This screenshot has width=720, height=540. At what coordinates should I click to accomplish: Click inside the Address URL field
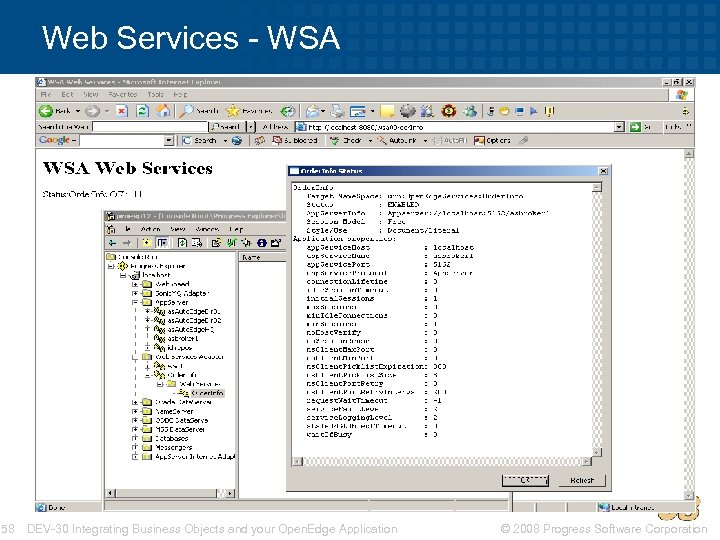click(460, 127)
